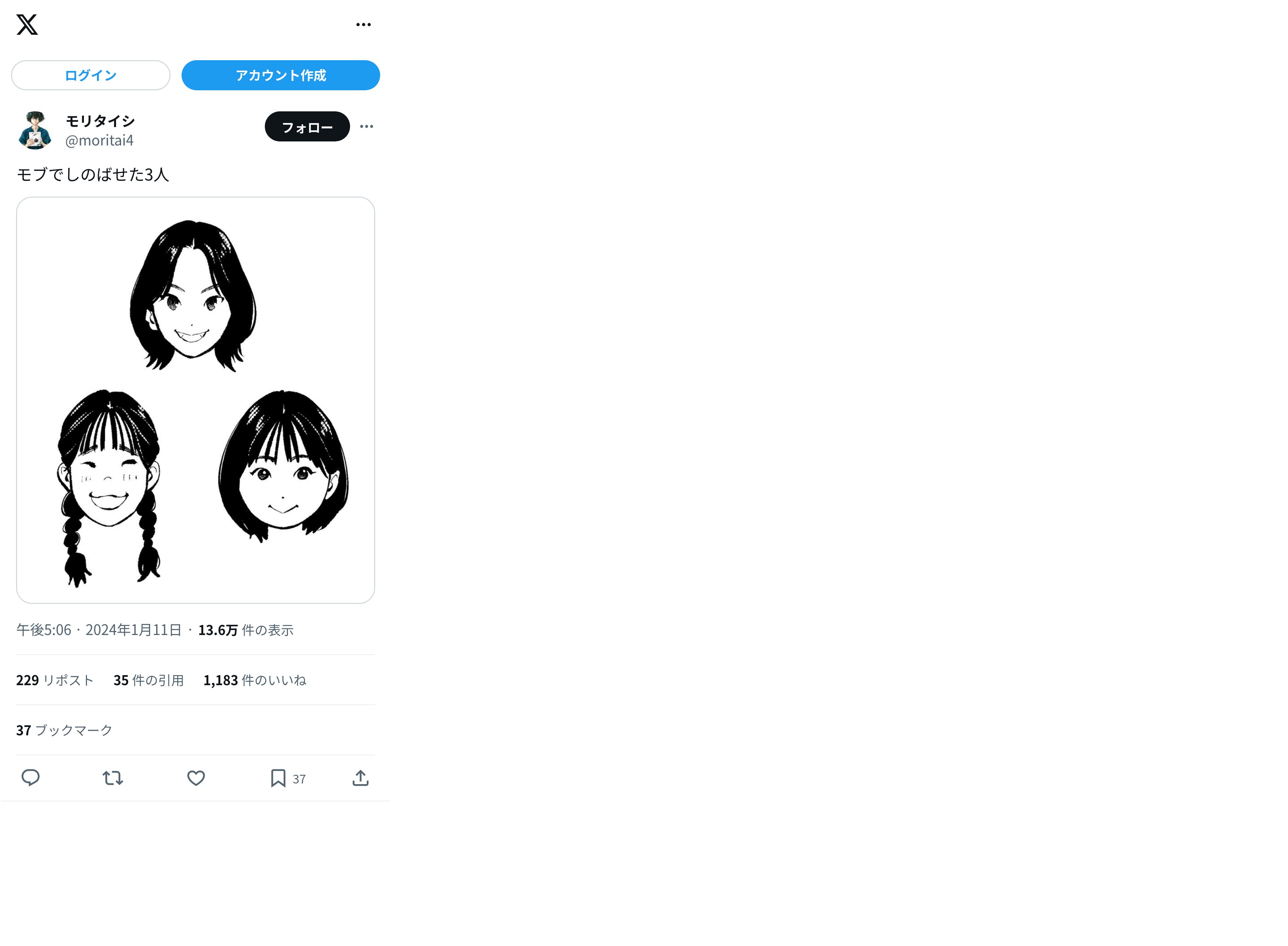Open the @moritai4 handle link
The image size is (1288, 946).
pyautogui.click(x=99, y=140)
